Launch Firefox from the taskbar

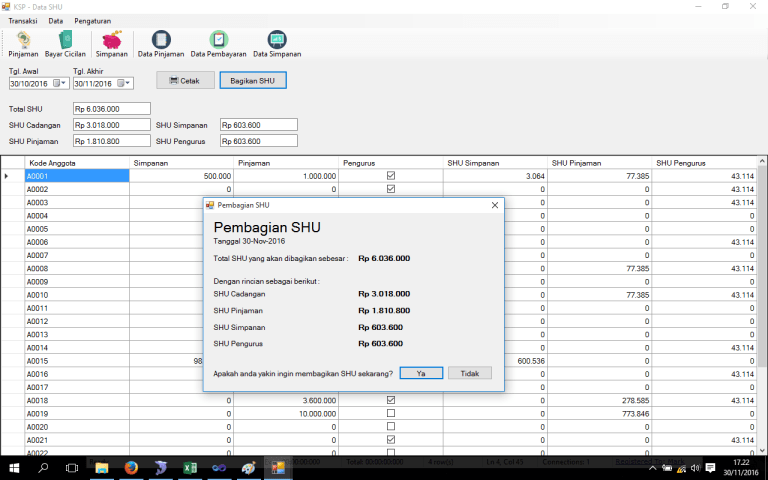click(x=130, y=468)
